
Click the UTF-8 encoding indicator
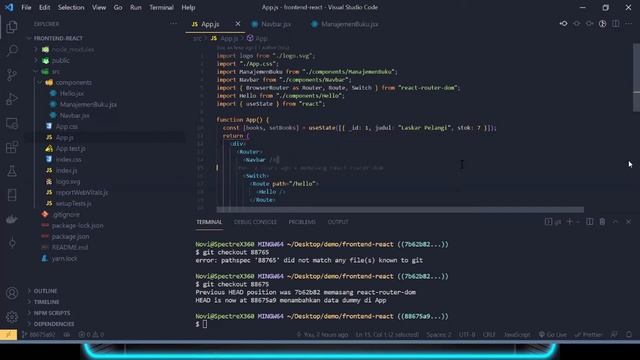[467, 334]
